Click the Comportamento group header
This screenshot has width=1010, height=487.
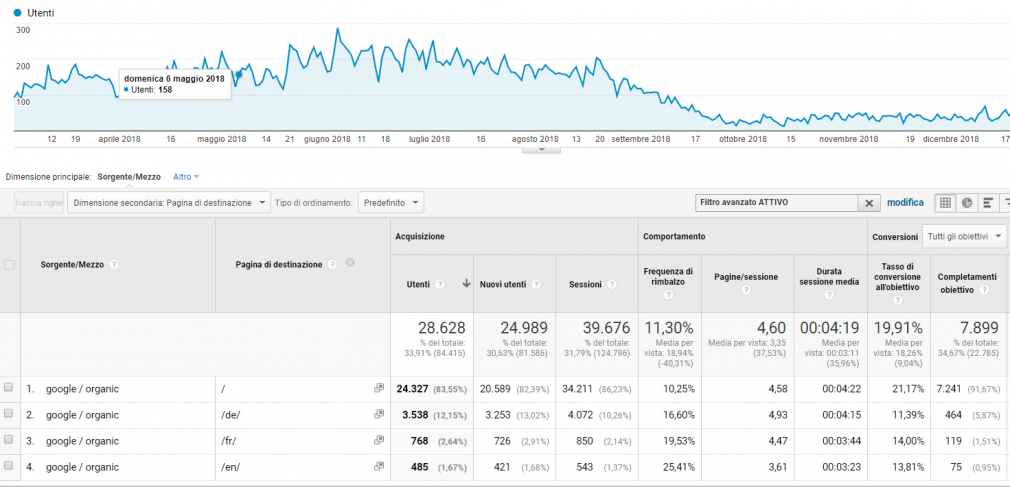click(674, 236)
